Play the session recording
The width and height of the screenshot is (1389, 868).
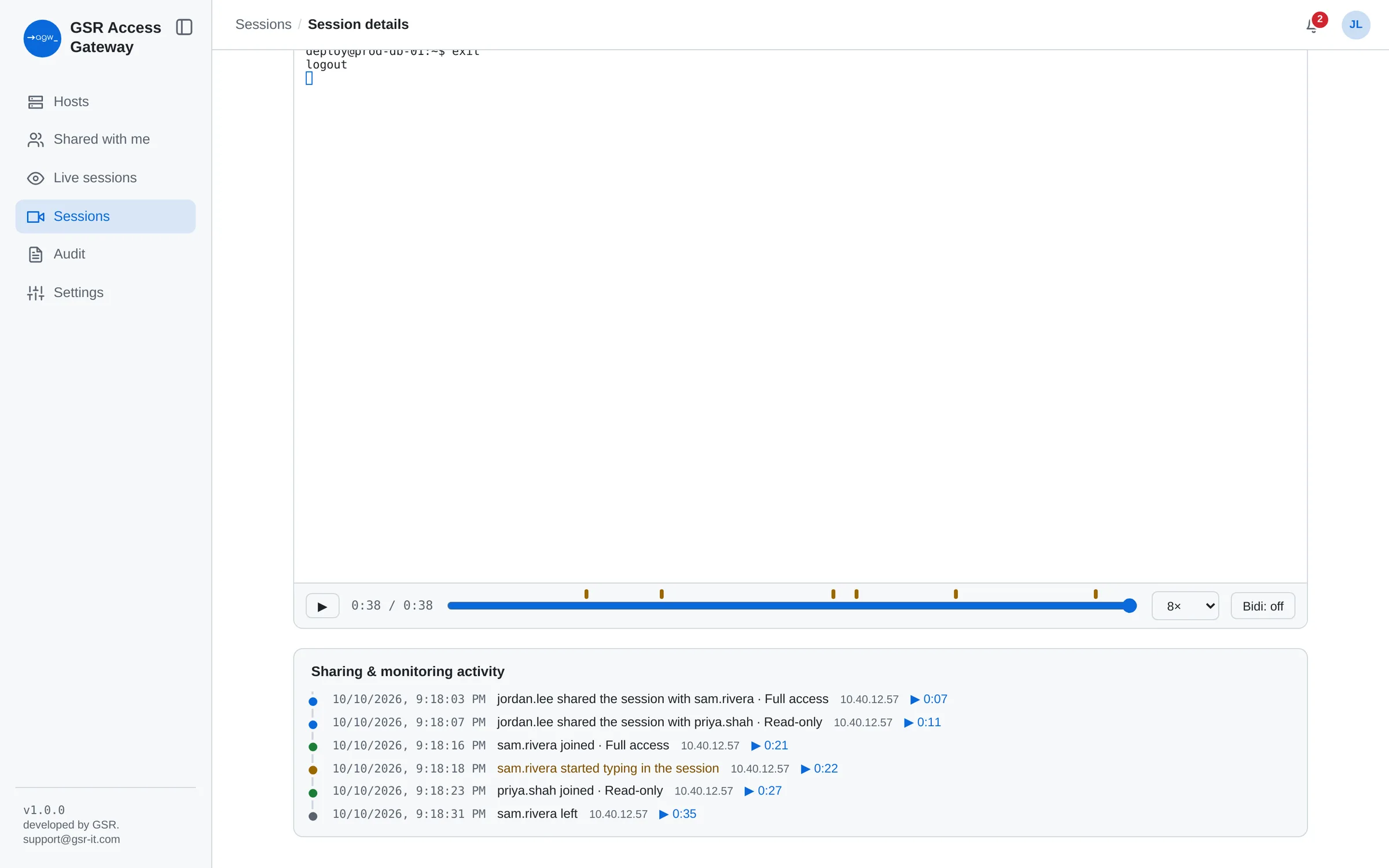pyautogui.click(x=322, y=606)
